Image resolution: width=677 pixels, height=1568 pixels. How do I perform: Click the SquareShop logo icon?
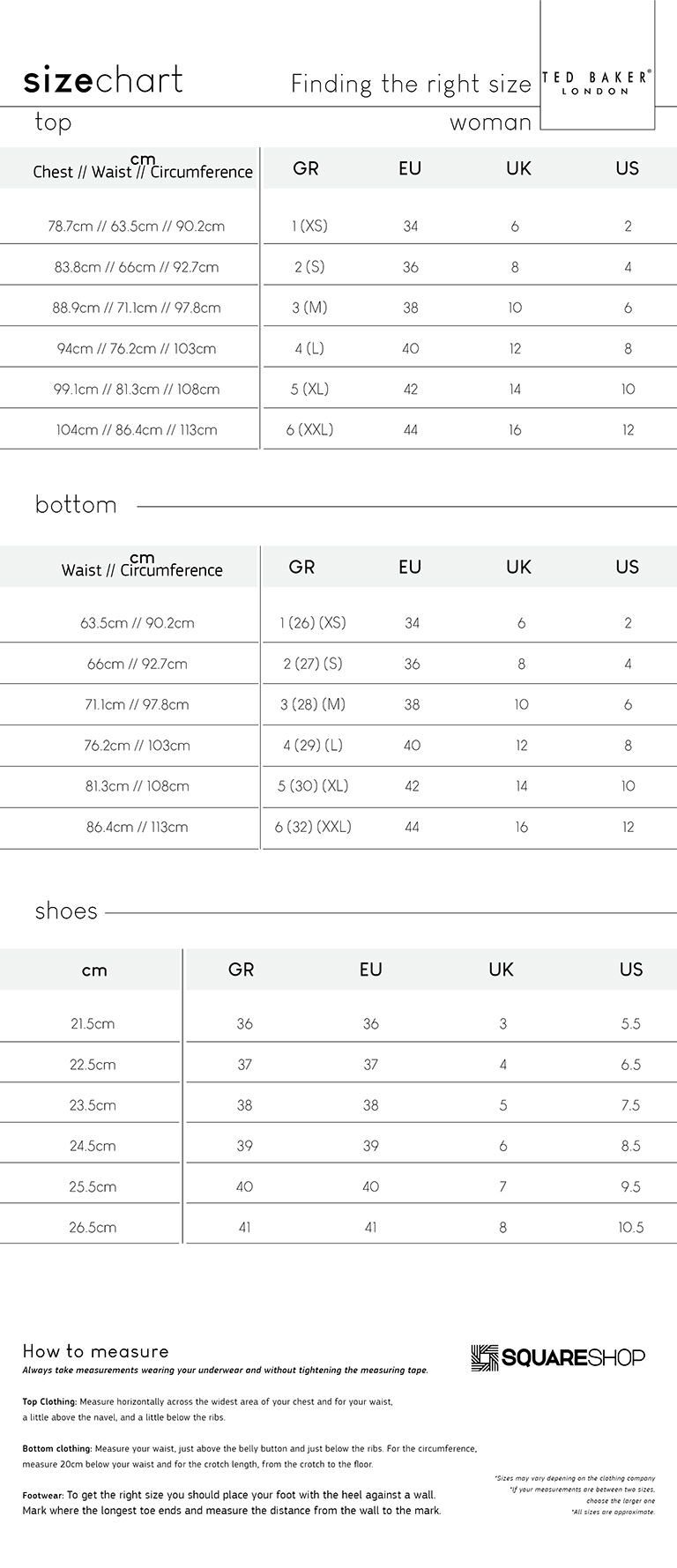click(485, 1358)
